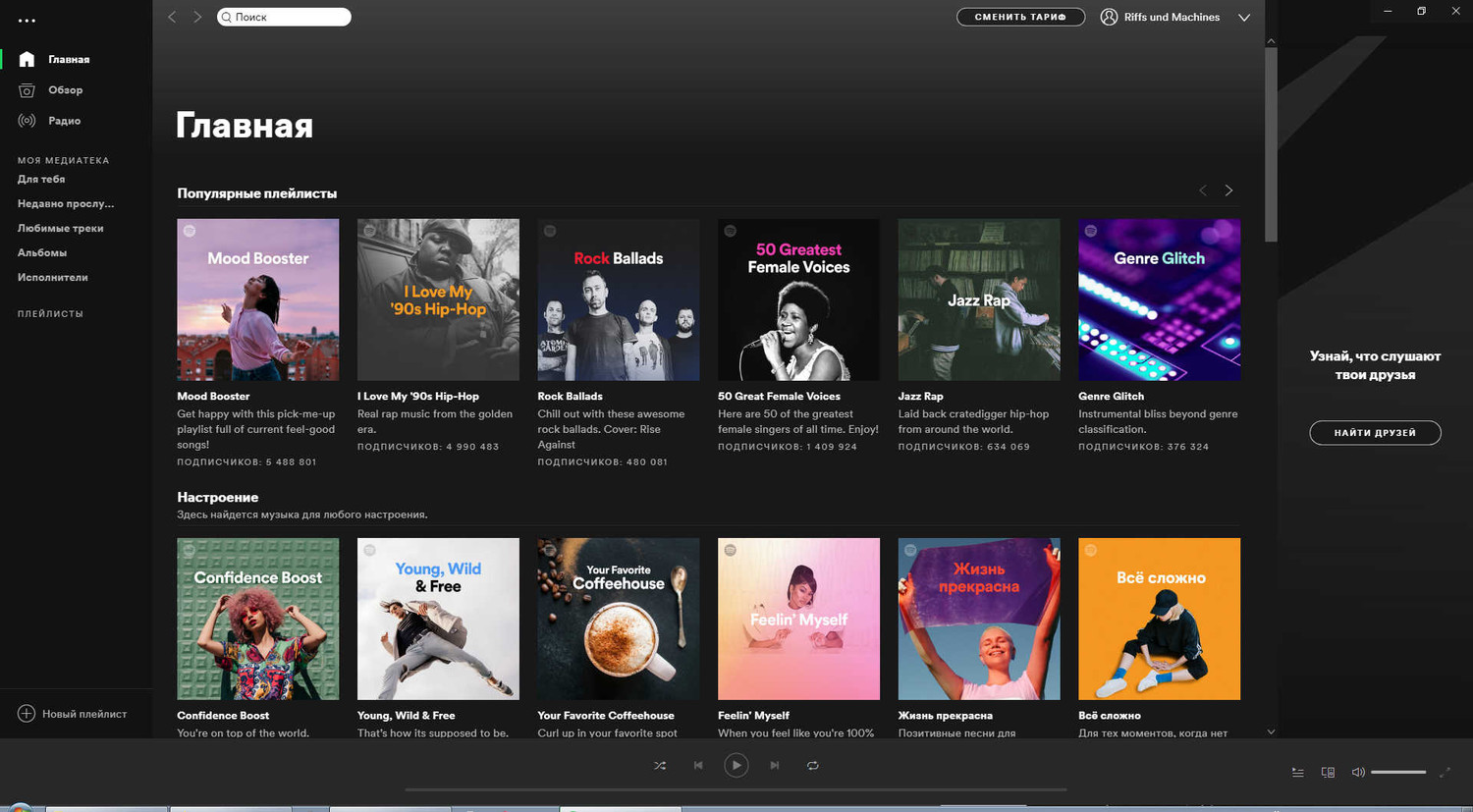Click the Всё сложно cover art

click(1160, 619)
